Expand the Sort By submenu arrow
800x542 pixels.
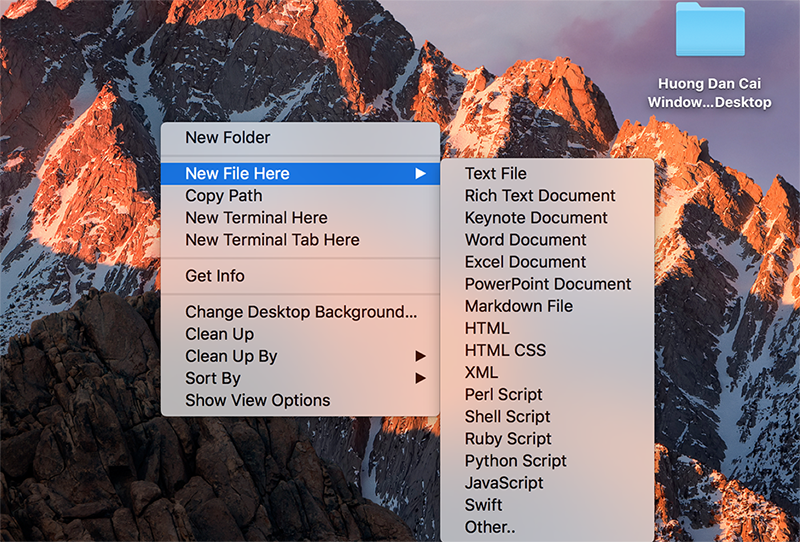tap(421, 378)
